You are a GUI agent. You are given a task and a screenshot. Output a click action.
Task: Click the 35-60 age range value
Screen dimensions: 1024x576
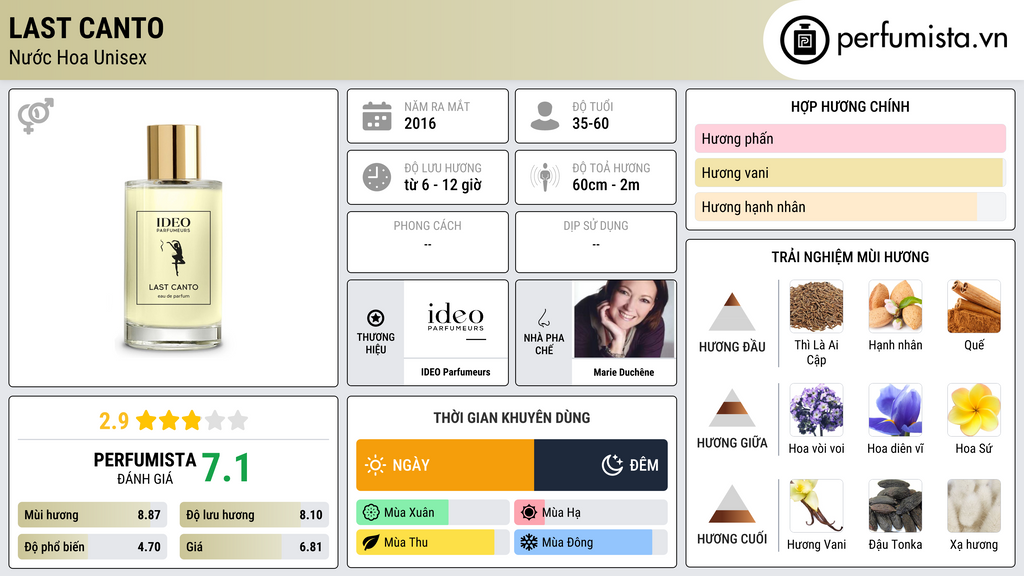[x=590, y=123]
